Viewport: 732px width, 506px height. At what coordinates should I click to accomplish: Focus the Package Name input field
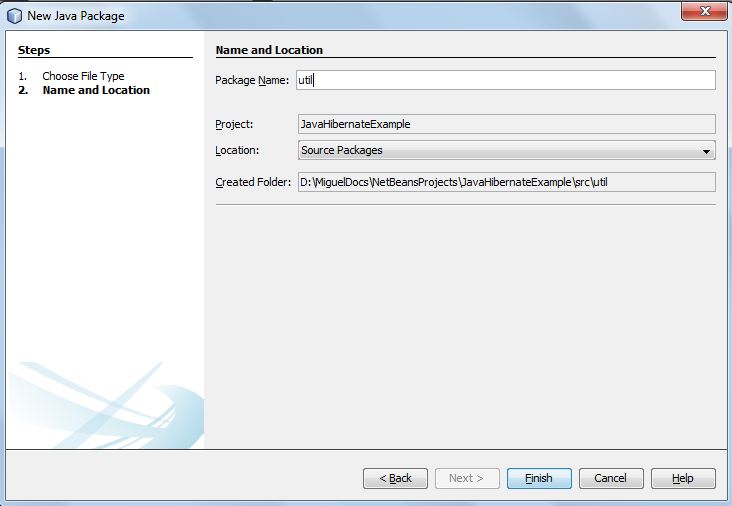click(506, 80)
